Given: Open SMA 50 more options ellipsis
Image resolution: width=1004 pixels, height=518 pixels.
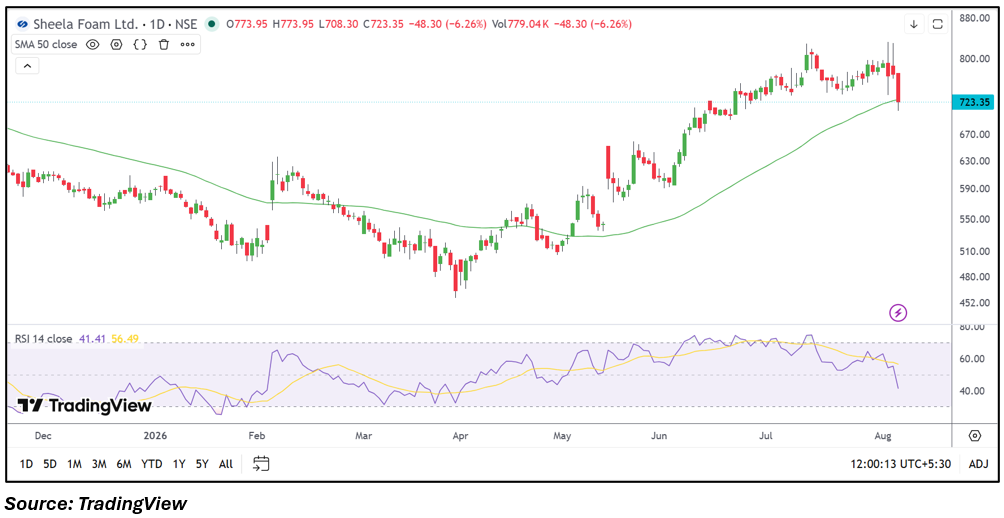Looking at the screenshot, I should pyautogui.click(x=187, y=44).
